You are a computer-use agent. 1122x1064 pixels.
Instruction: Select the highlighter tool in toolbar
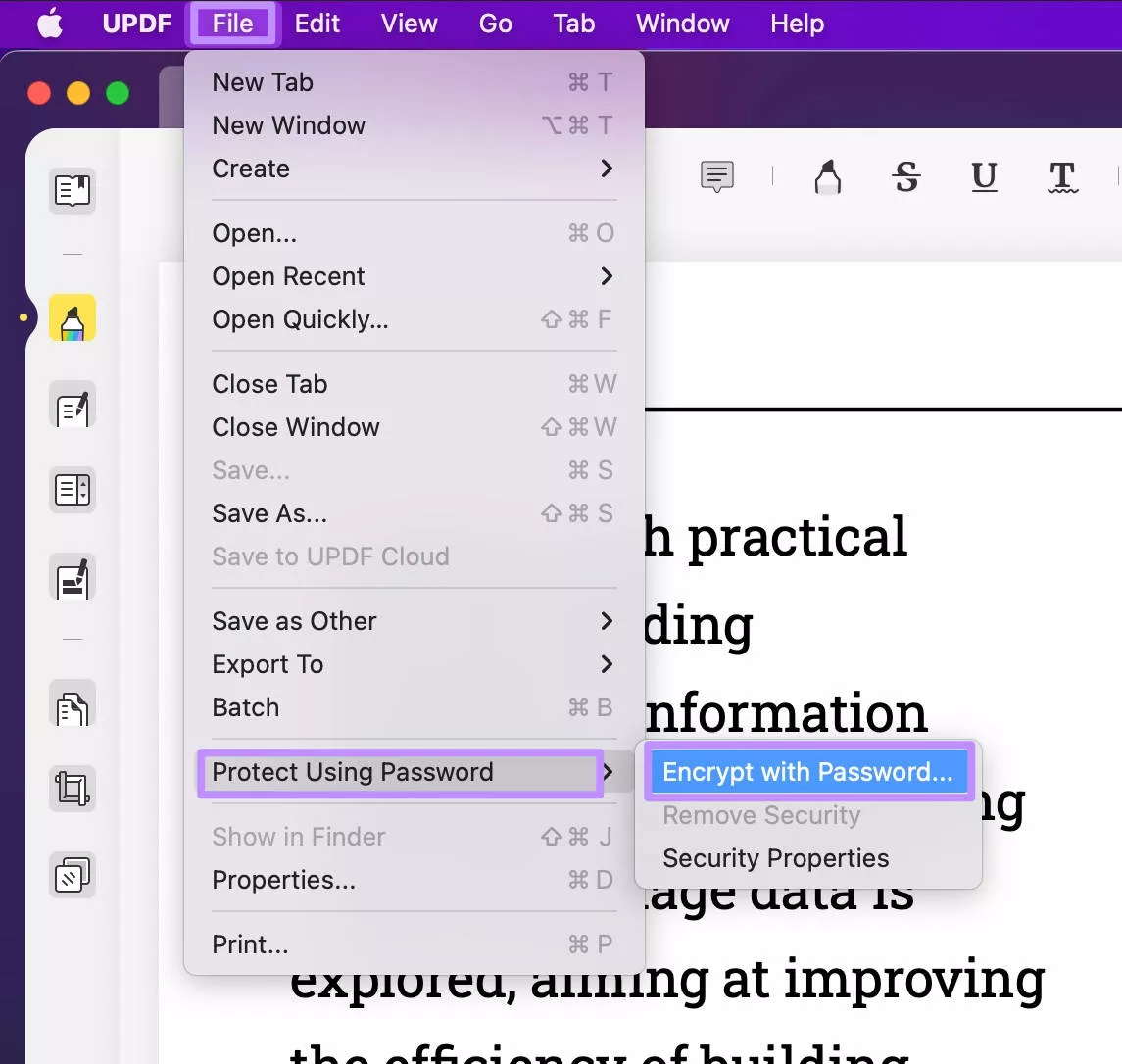[828, 176]
